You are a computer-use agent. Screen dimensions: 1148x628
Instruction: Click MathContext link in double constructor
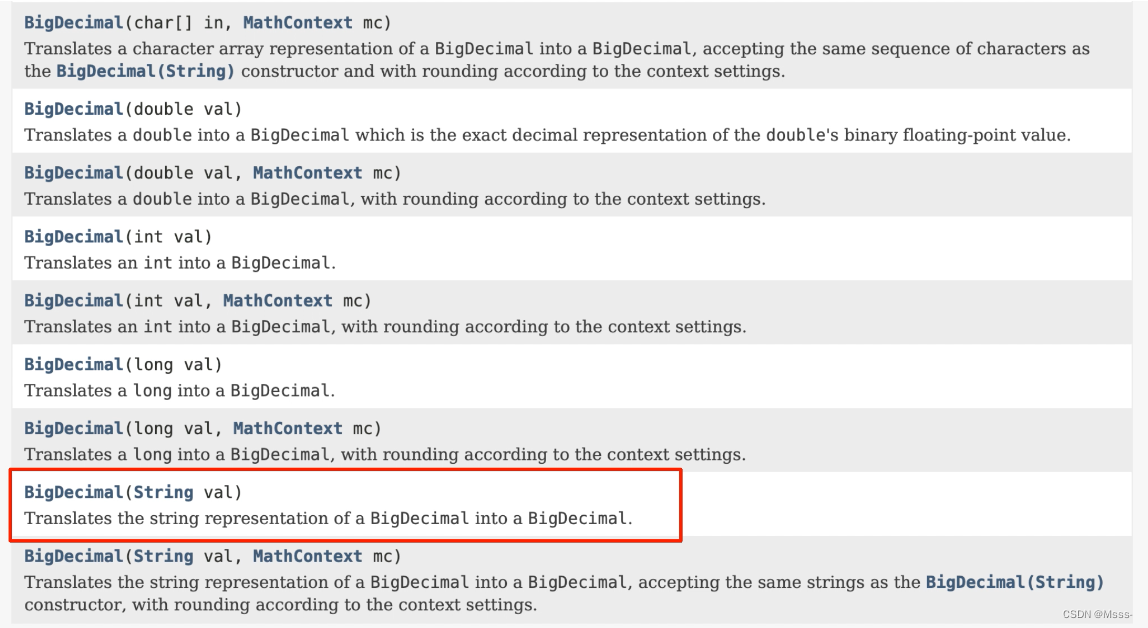[308, 173]
